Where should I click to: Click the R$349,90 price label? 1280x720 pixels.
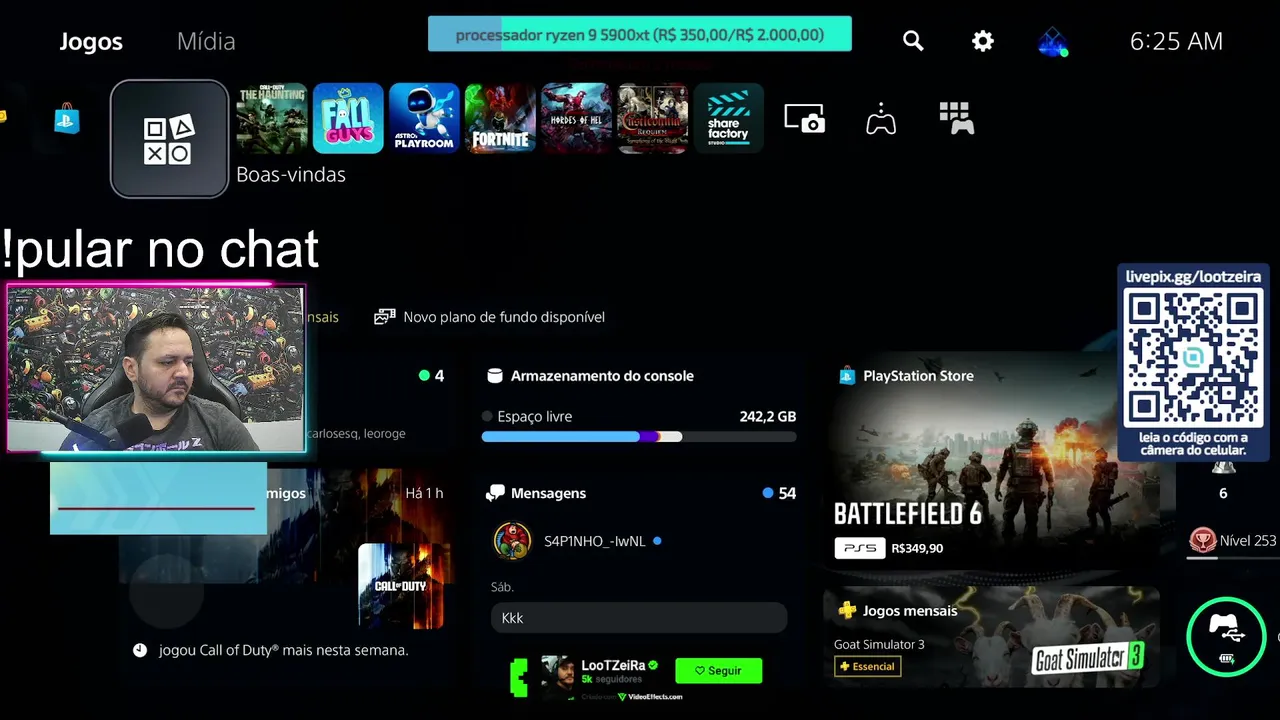[x=917, y=548]
